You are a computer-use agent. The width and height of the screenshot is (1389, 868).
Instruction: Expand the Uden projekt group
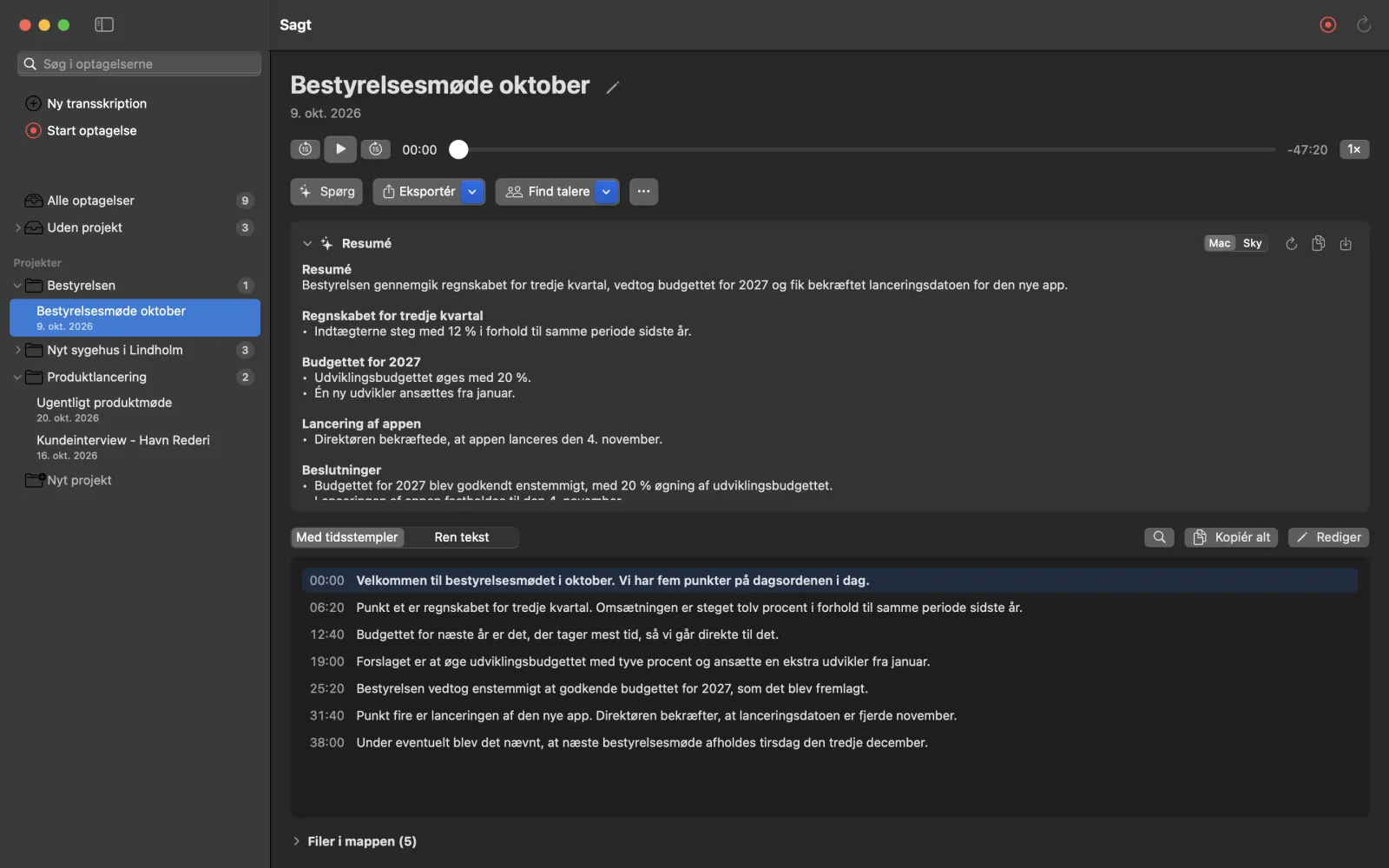click(x=17, y=227)
